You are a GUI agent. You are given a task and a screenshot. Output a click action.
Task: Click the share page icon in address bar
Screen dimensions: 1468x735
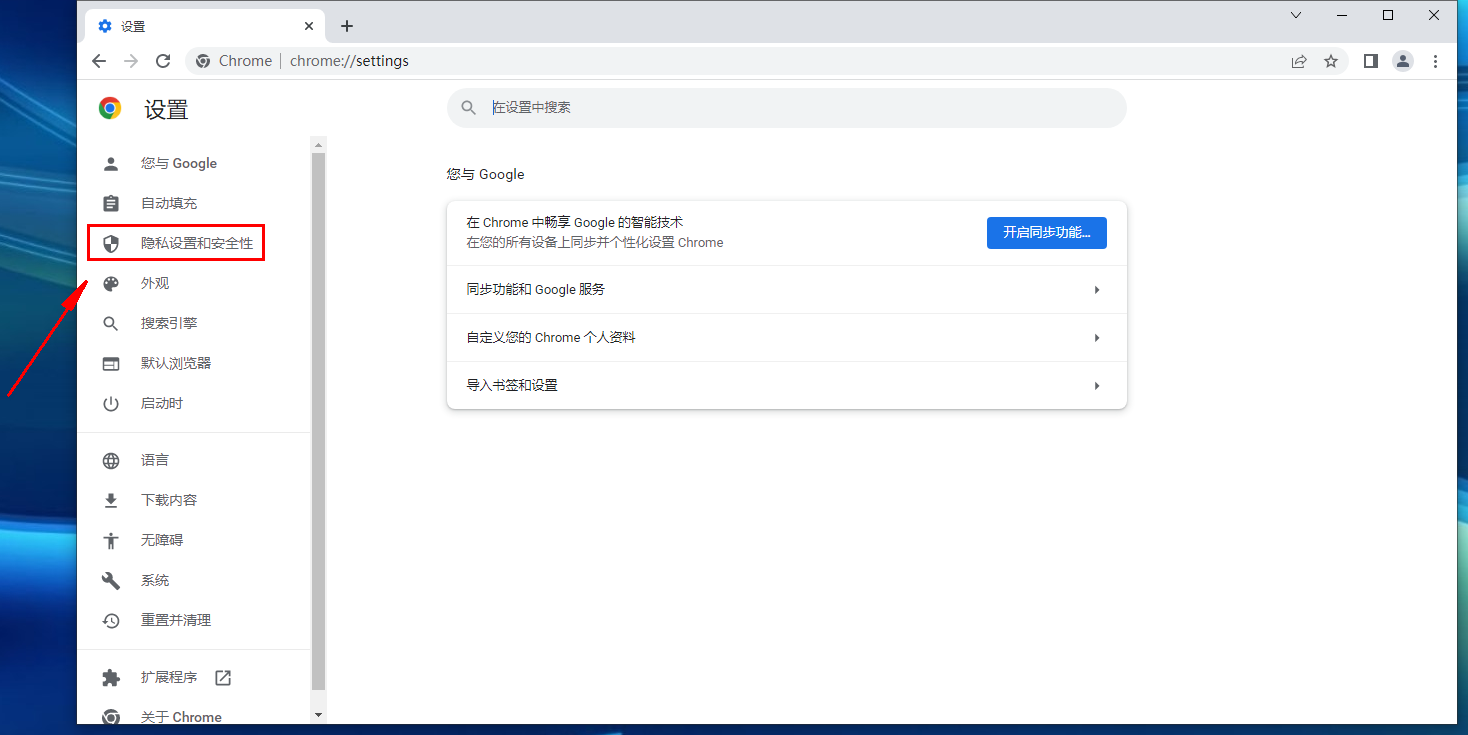pos(1299,61)
